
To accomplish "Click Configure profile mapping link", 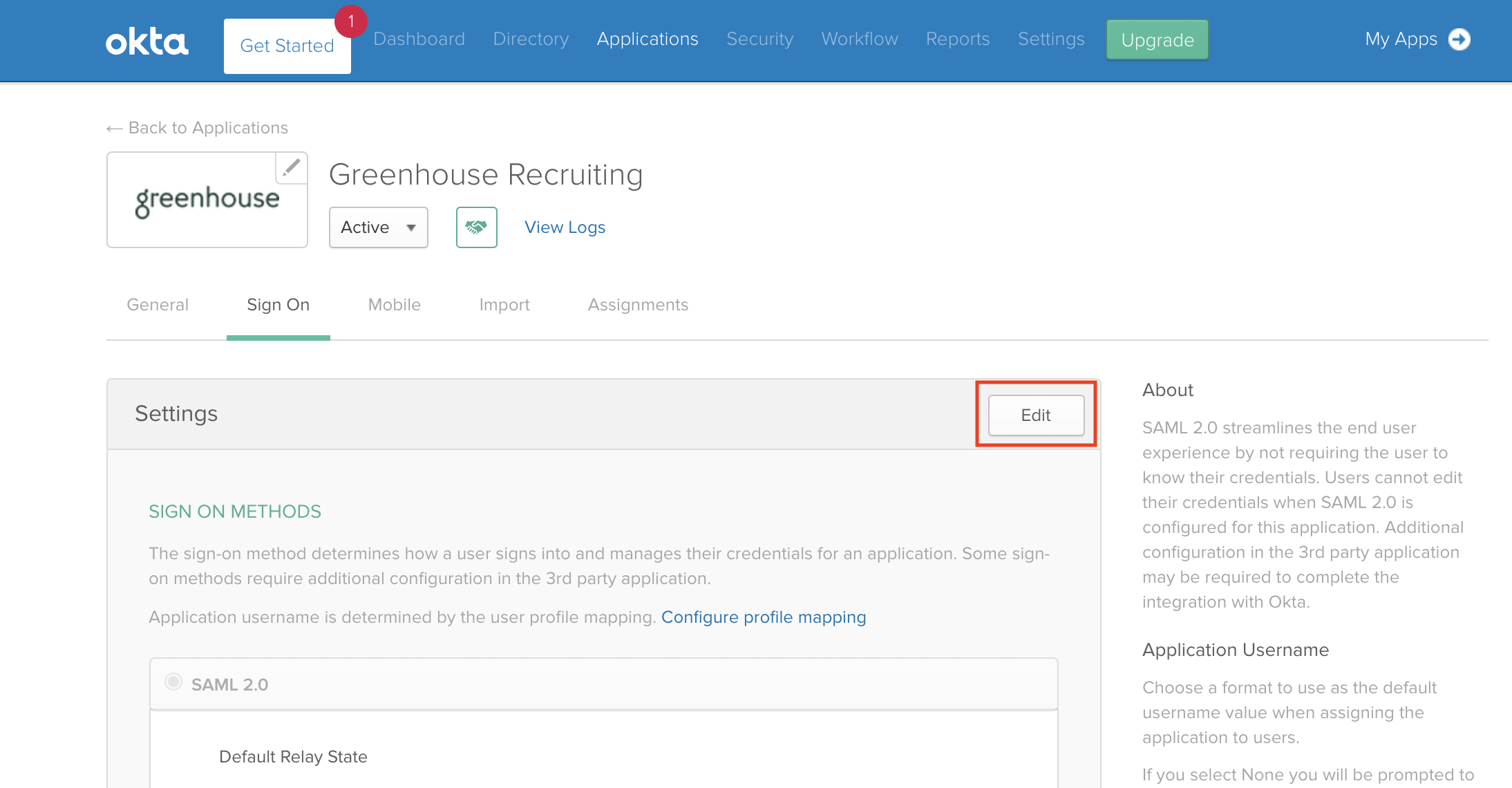I will coord(763,617).
